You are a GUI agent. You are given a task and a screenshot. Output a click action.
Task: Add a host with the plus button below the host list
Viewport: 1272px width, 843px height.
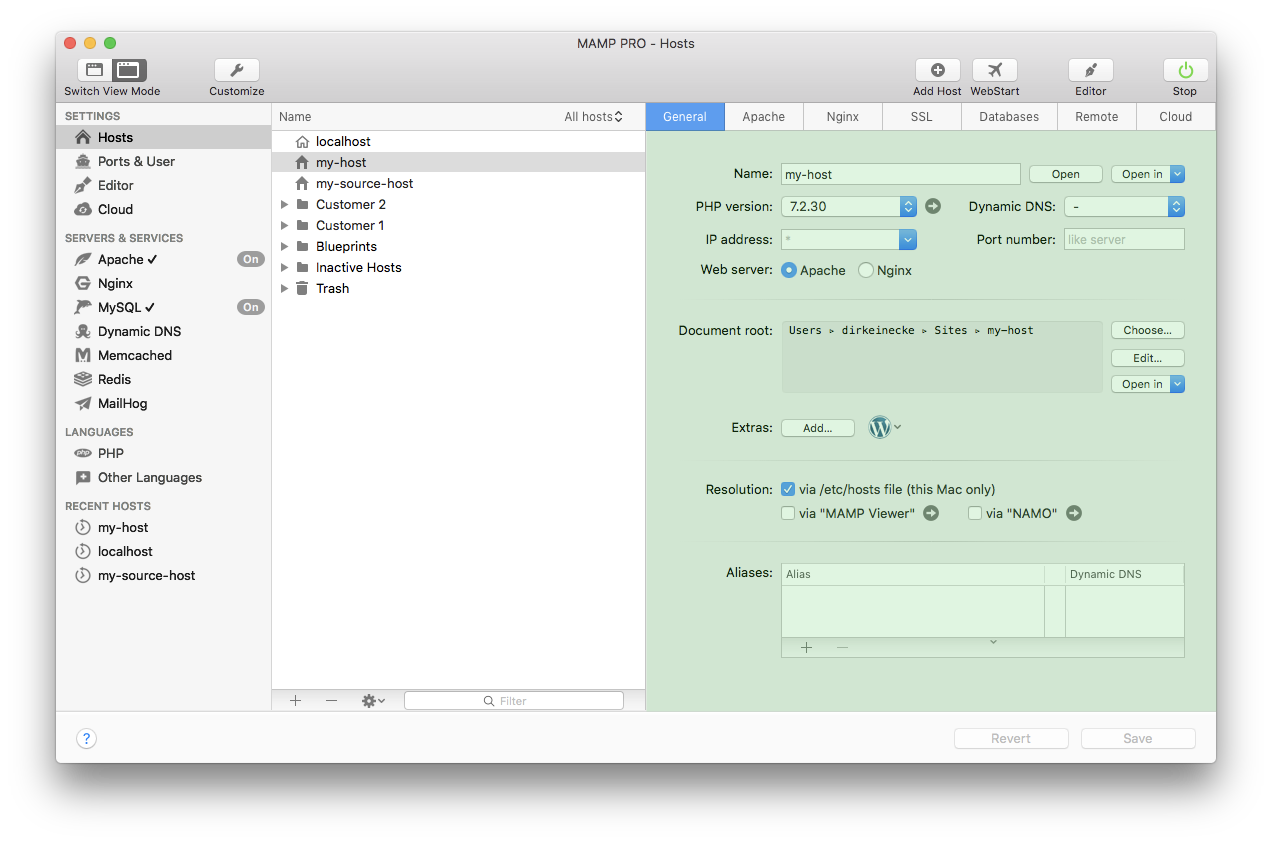tap(295, 701)
